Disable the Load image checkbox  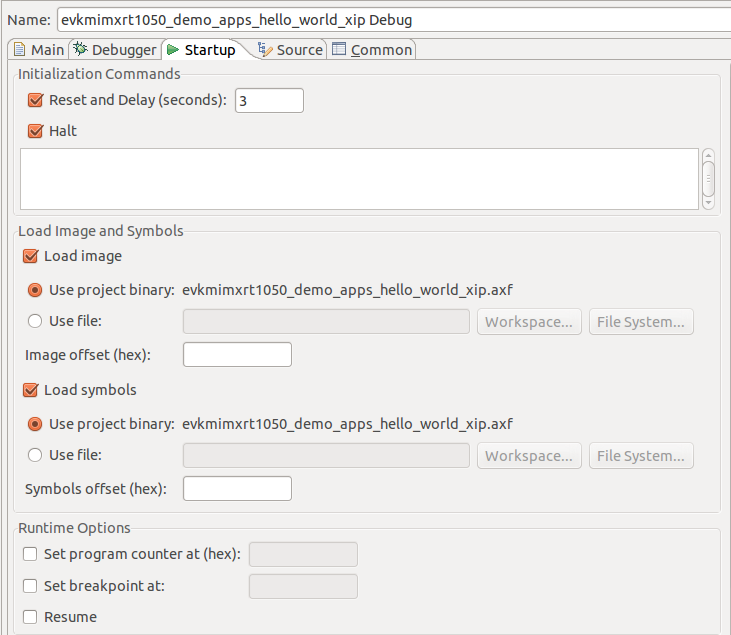(x=30, y=256)
